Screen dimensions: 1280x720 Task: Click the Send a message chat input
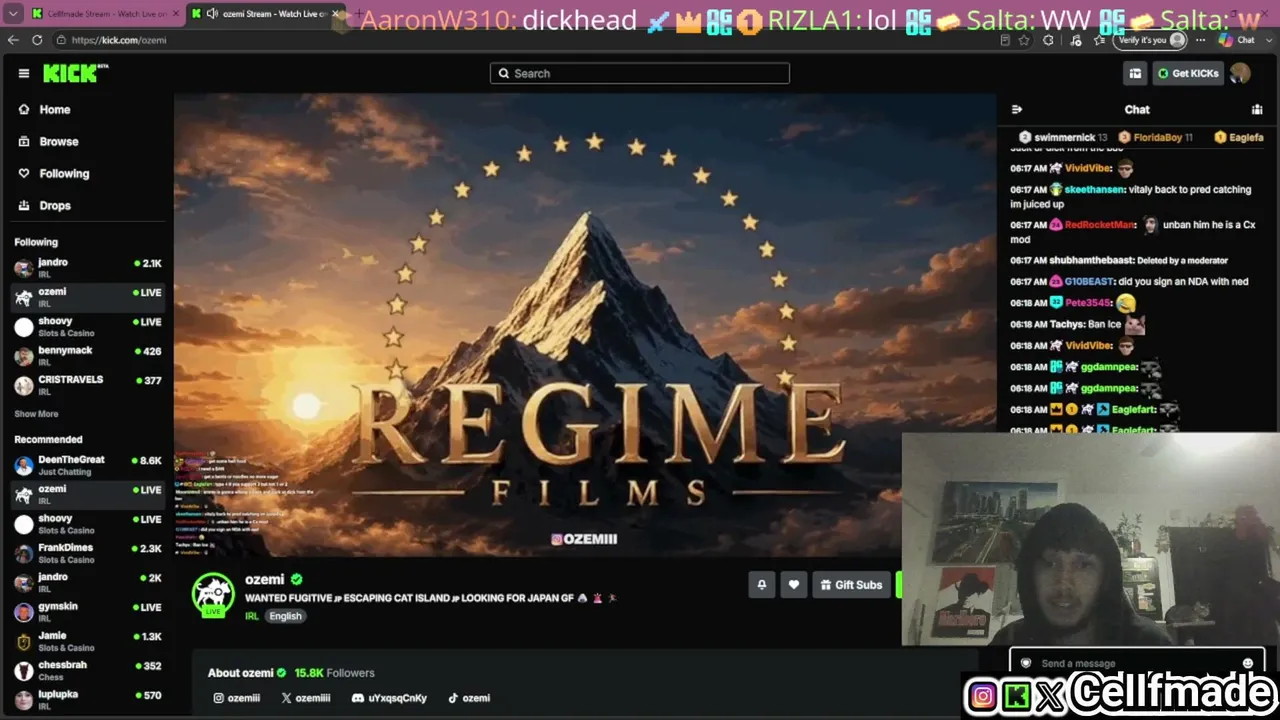pos(1137,663)
